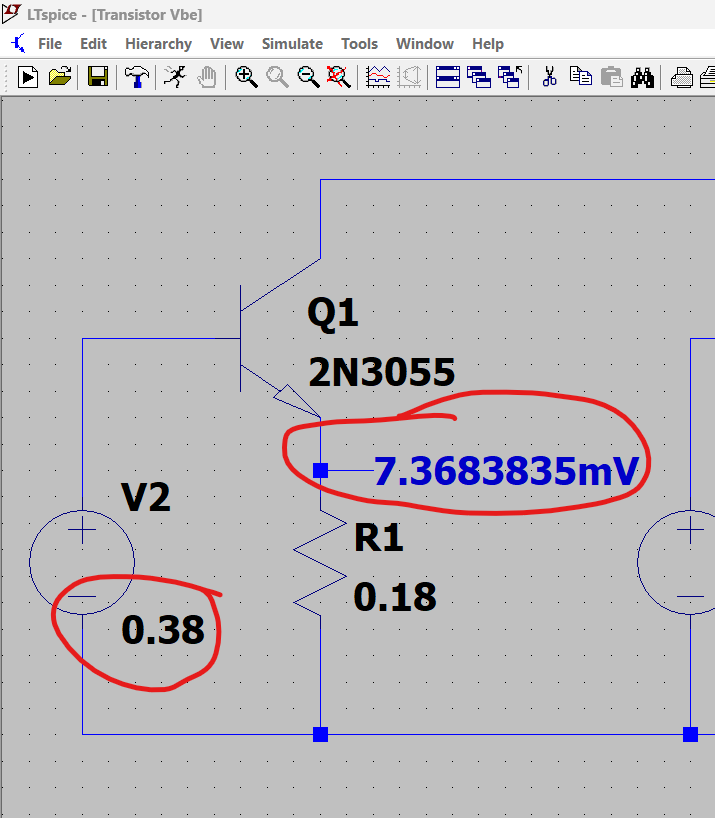Zoom in with the plus magnifier icon
Image resolution: width=715 pixels, height=818 pixels.
[246, 77]
